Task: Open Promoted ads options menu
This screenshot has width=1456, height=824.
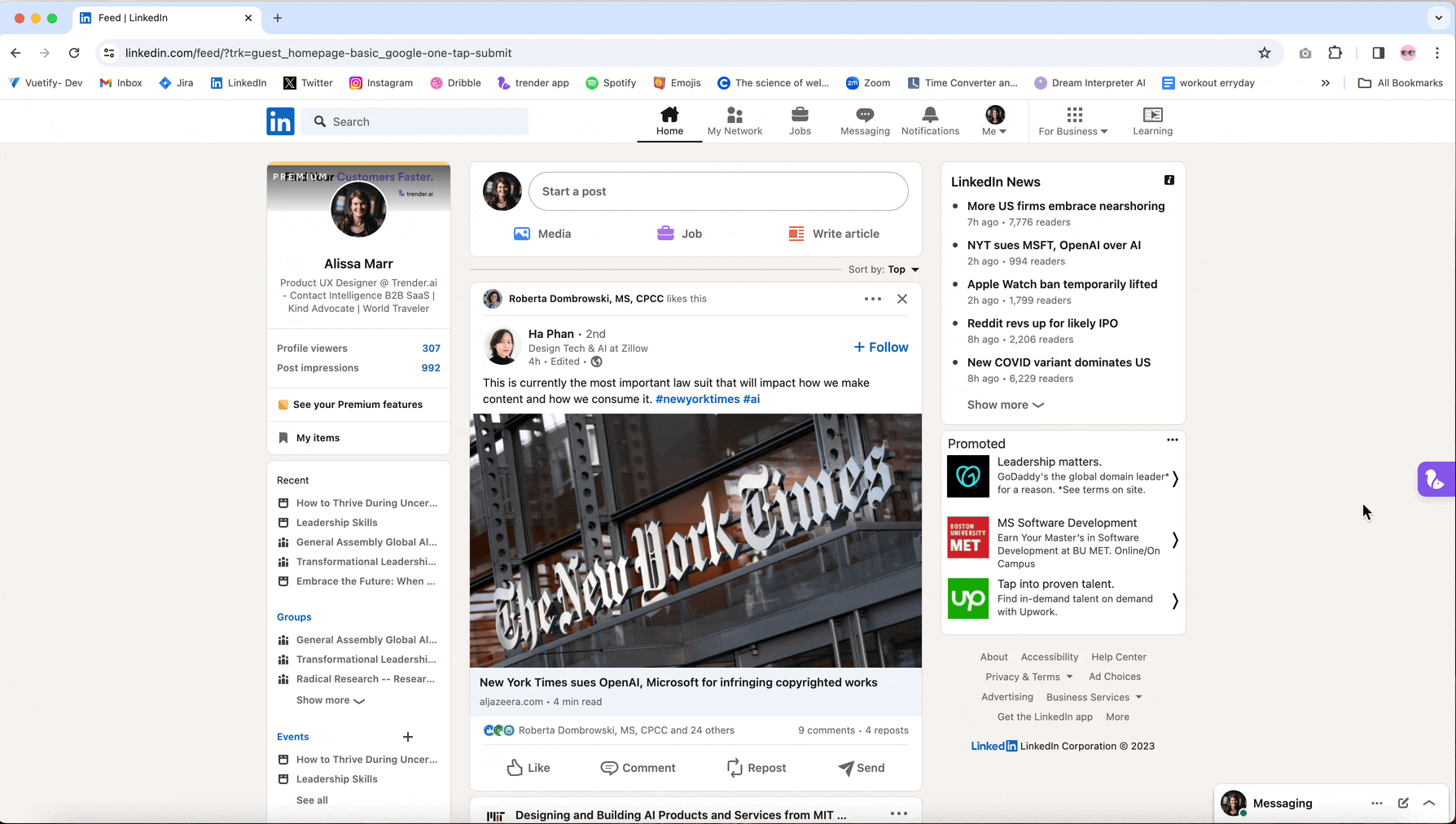Action: (x=1172, y=440)
